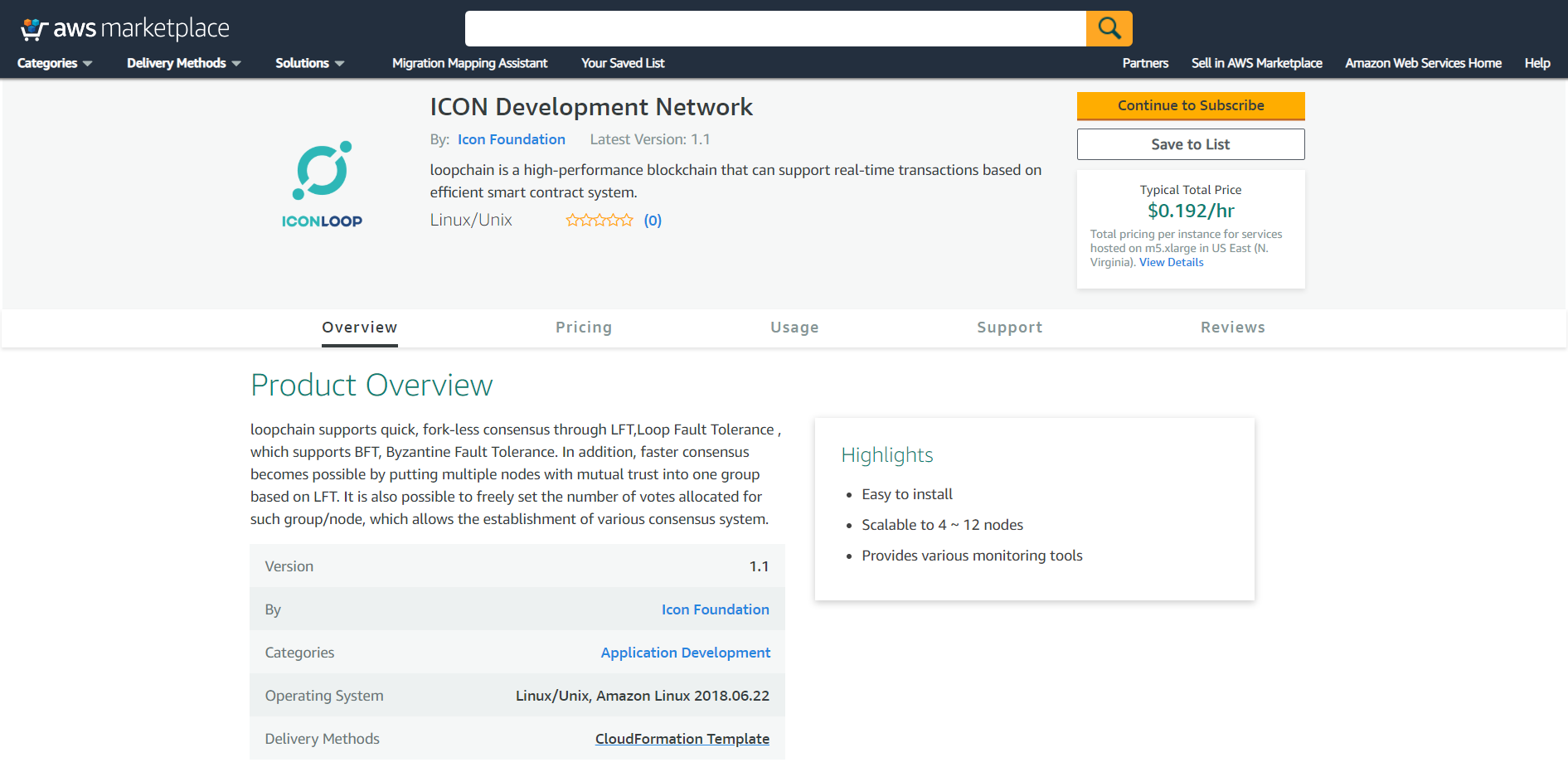Screen dimensions: 1568x772
Task: Click the Save to List button
Action: (1190, 143)
